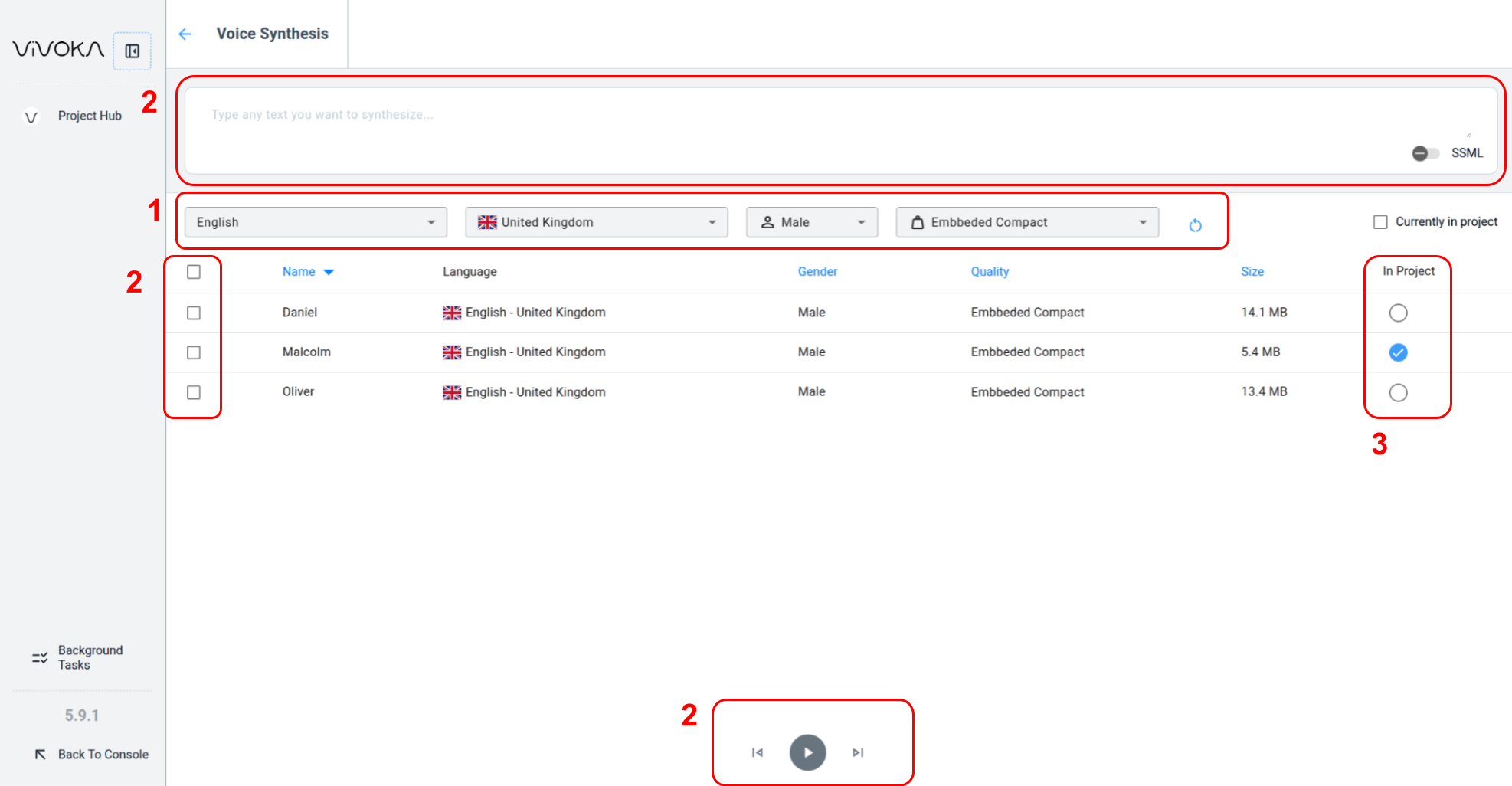
Task: Open Background Tasks in the sidebar
Action: (90, 657)
